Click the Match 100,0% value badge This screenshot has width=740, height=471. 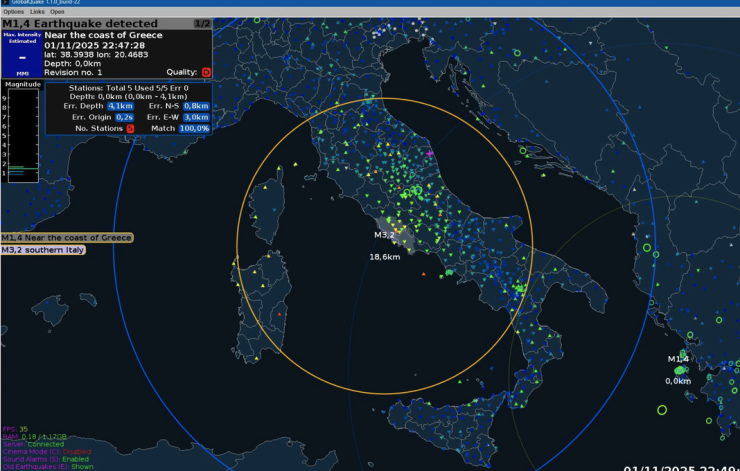coord(195,128)
